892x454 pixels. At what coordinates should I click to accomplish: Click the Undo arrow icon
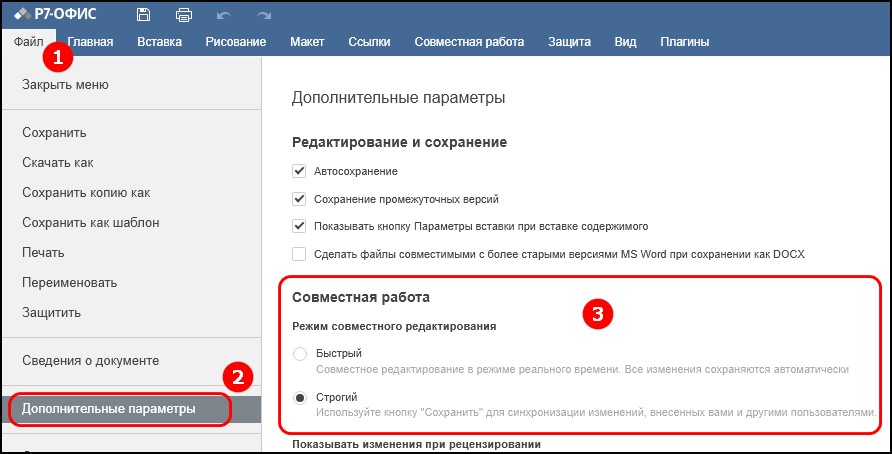(x=224, y=15)
